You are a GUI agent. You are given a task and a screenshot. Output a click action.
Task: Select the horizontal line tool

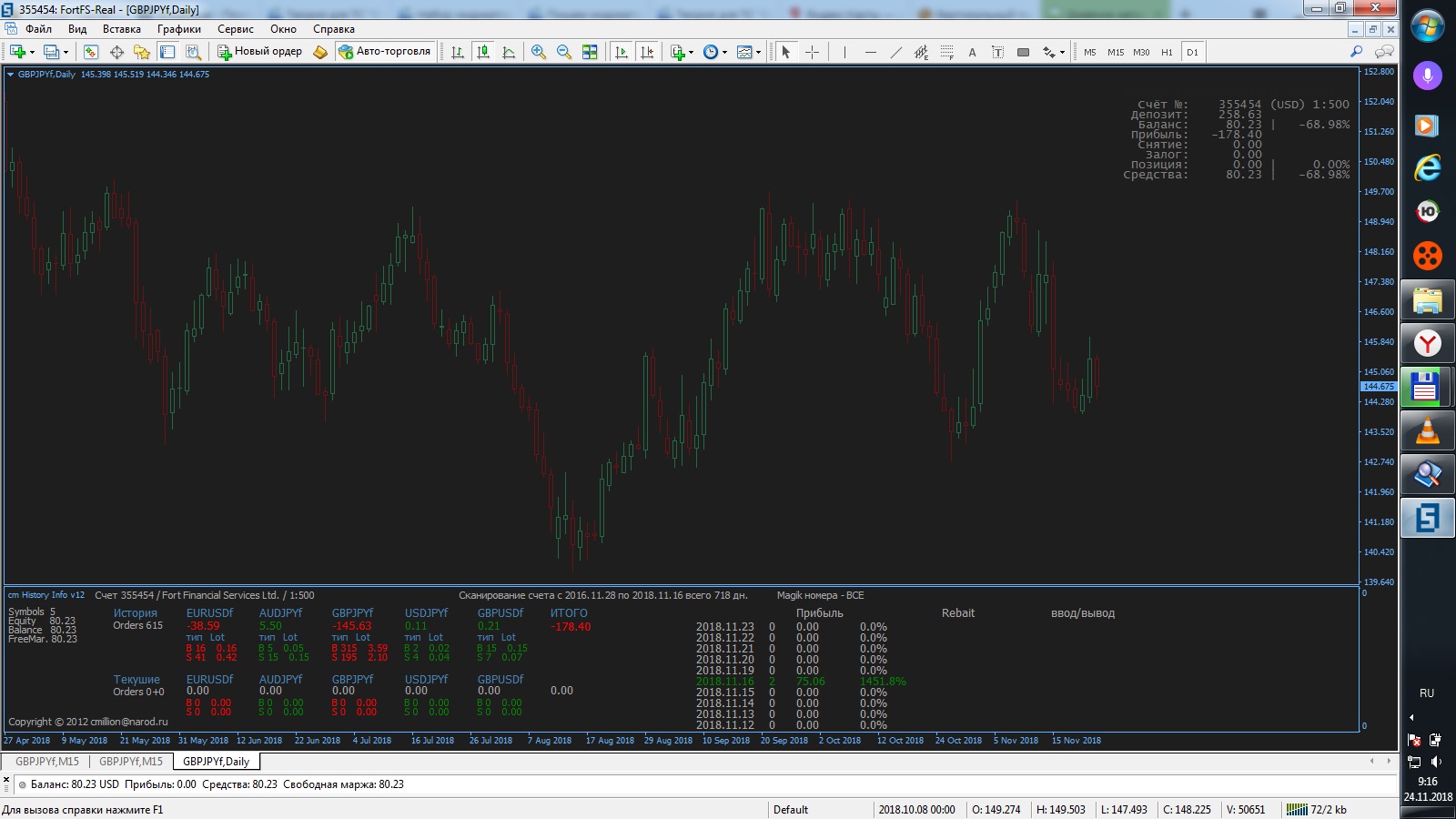871,52
